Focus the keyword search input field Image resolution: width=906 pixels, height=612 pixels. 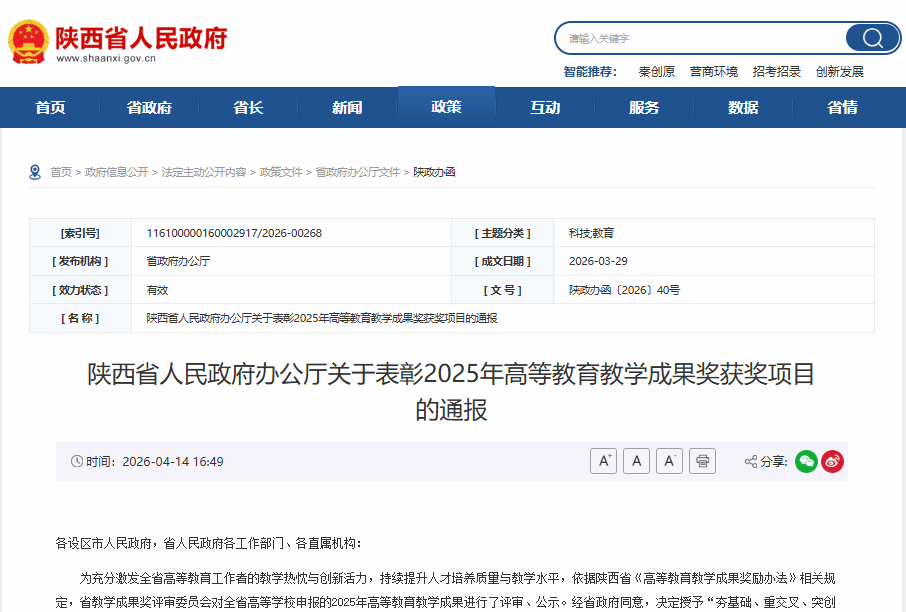pyautogui.click(x=700, y=38)
